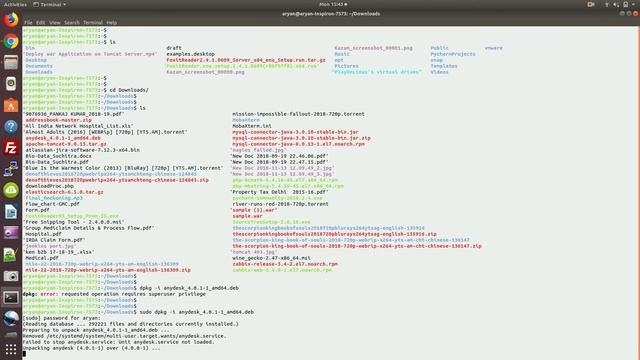The width and height of the screenshot is (640, 360).
Task: Launch Google Chrome from the dock
Action: pos(11,41)
